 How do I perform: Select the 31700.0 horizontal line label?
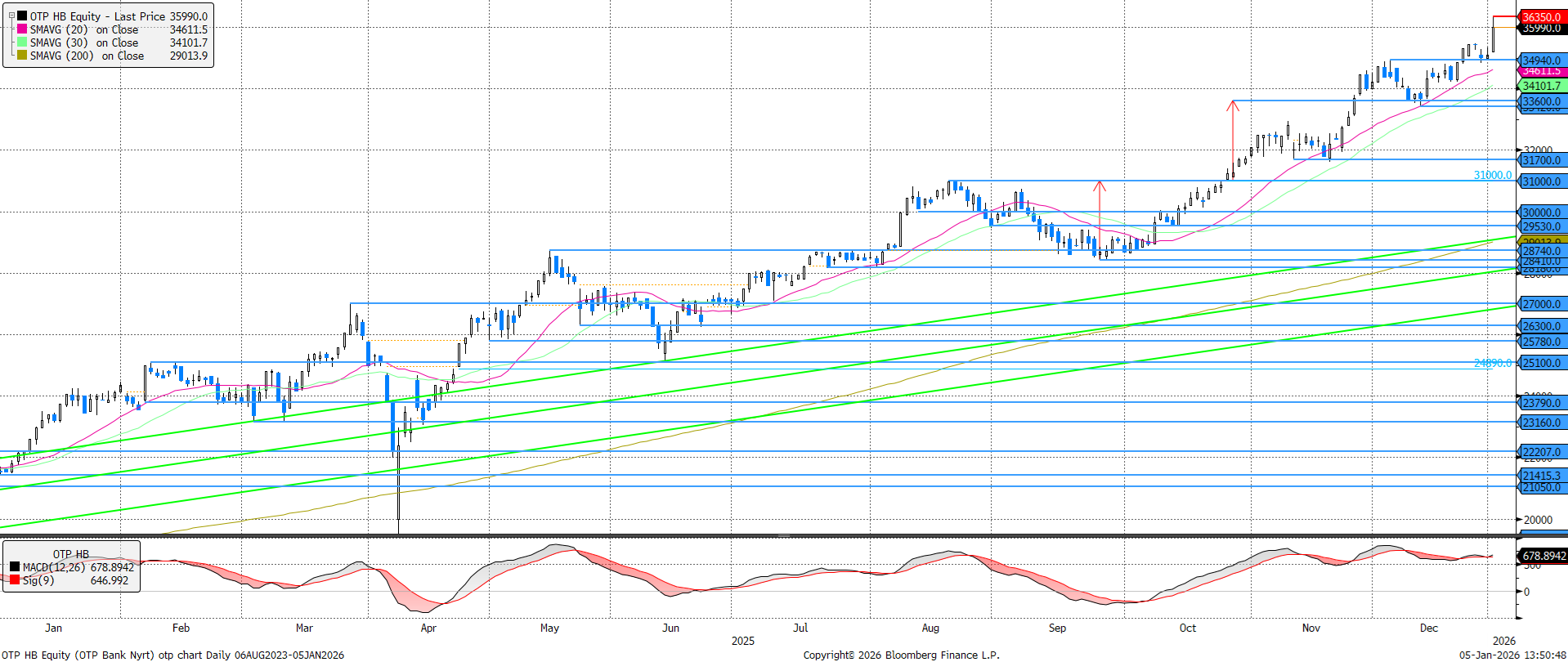point(1541,160)
